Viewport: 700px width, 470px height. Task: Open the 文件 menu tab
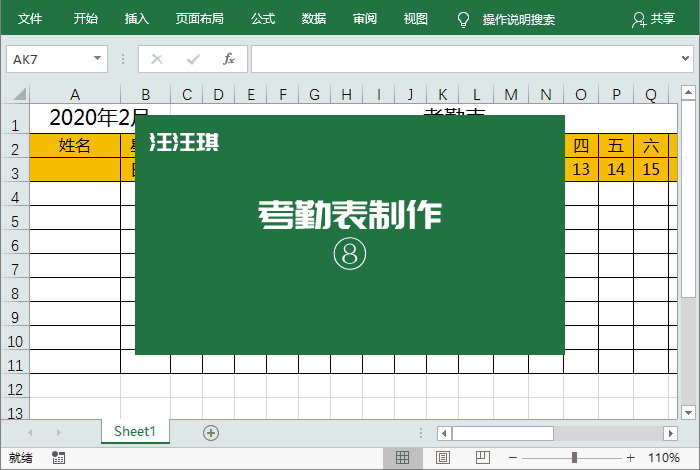pos(29,19)
